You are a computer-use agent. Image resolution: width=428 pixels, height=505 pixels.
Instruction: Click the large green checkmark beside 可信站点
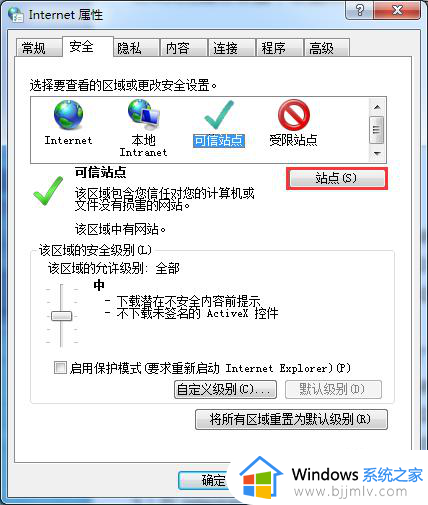[49, 191]
